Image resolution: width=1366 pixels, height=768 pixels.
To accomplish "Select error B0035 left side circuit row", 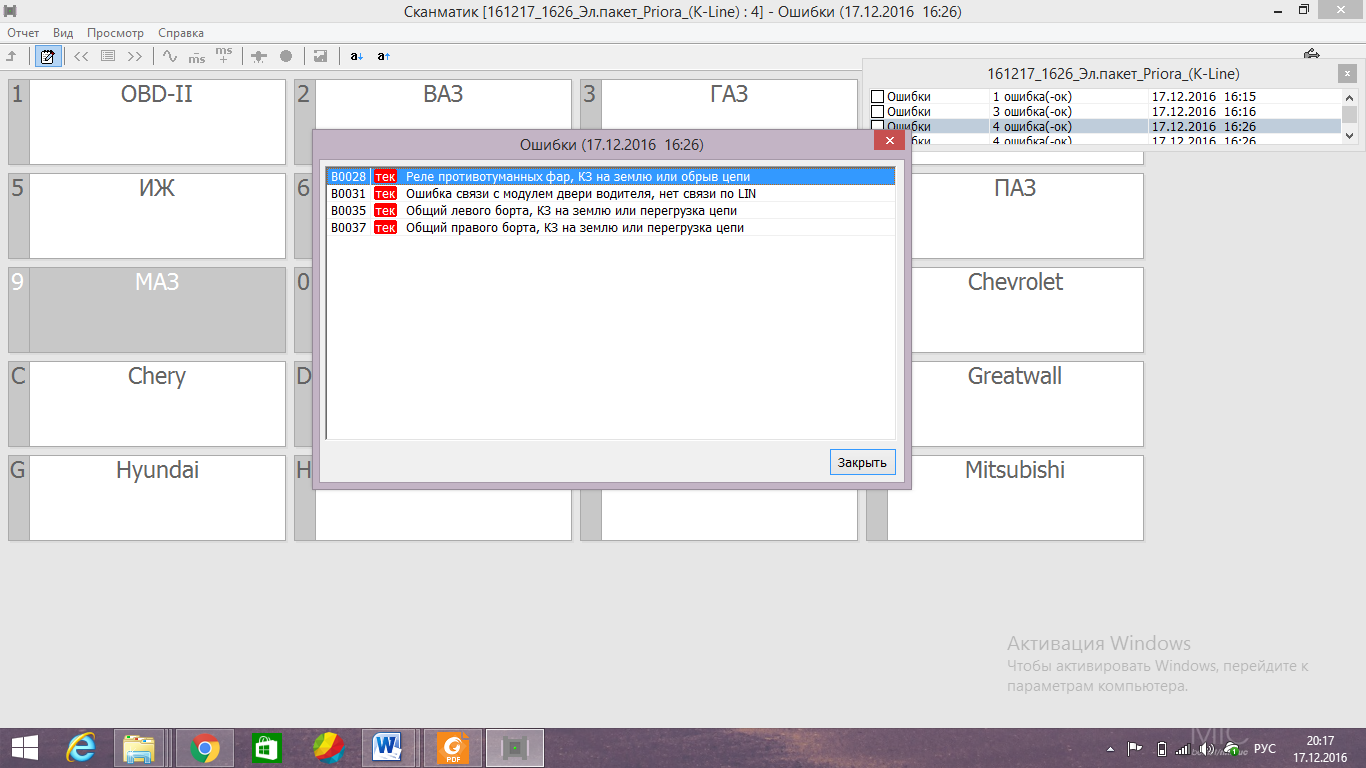I will pos(610,211).
